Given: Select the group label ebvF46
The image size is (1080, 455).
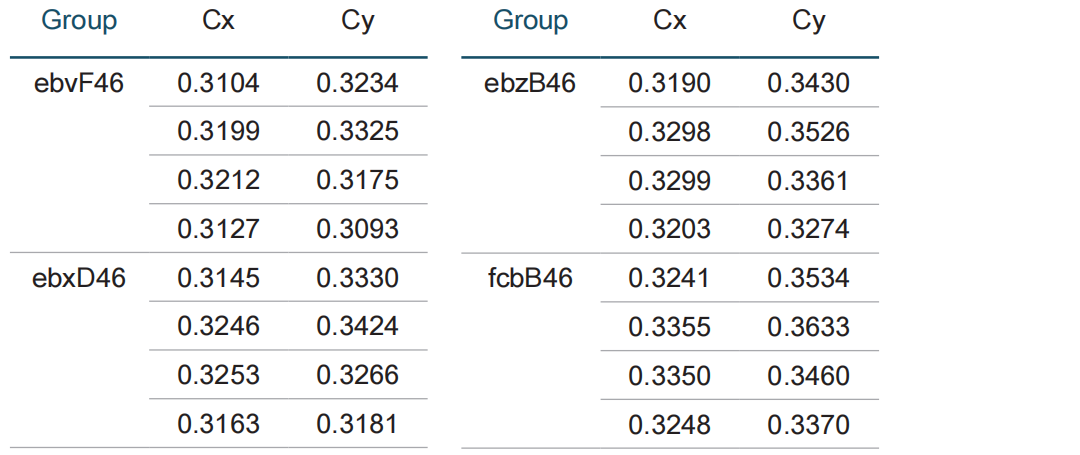Looking at the screenshot, I should click(x=79, y=83).
